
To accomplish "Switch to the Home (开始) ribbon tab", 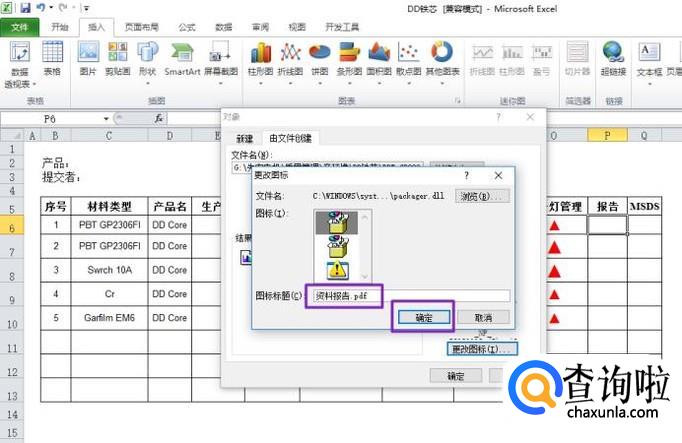I will pos(60,27).
